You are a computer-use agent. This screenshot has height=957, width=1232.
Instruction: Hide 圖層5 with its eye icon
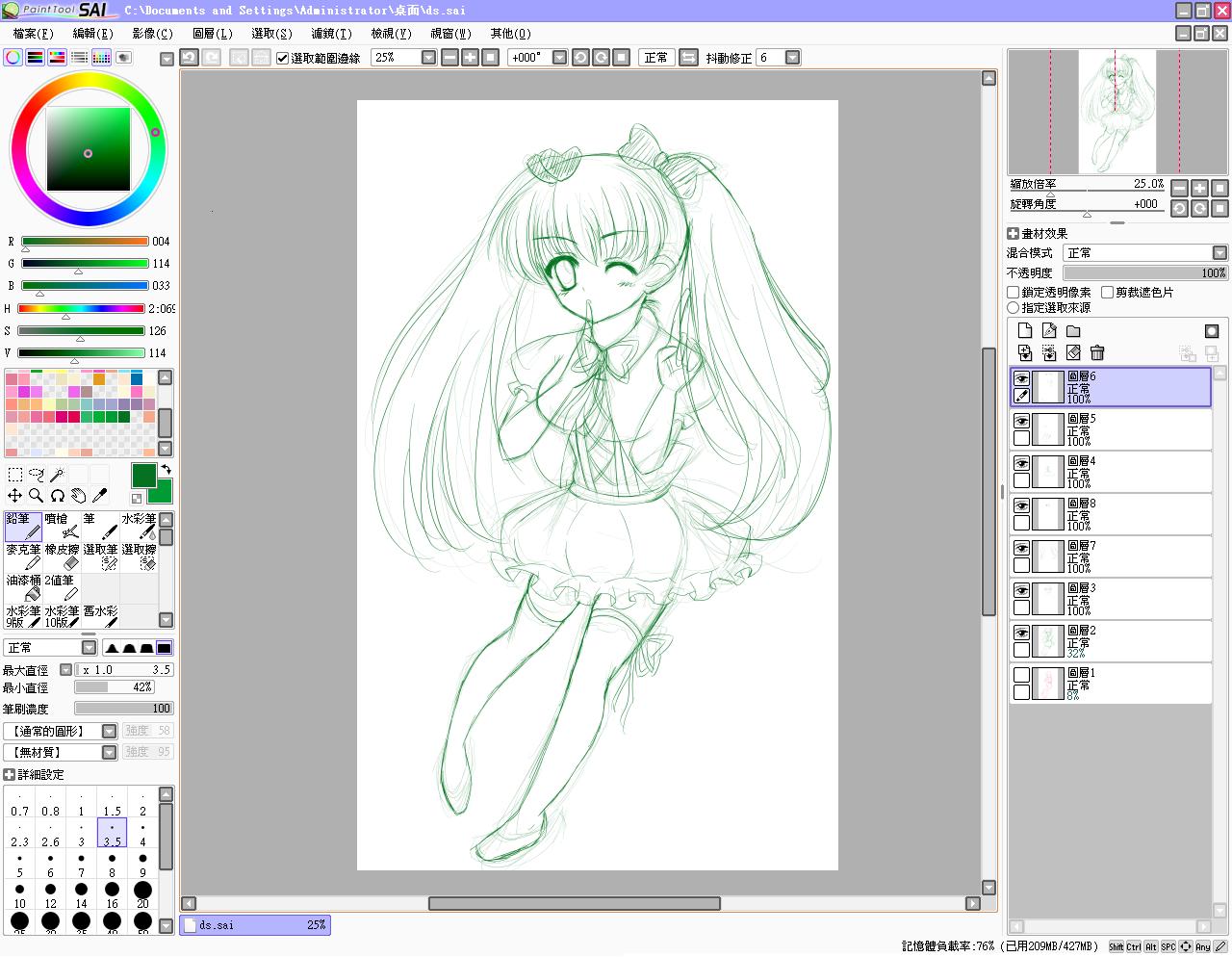[1021, 421]
